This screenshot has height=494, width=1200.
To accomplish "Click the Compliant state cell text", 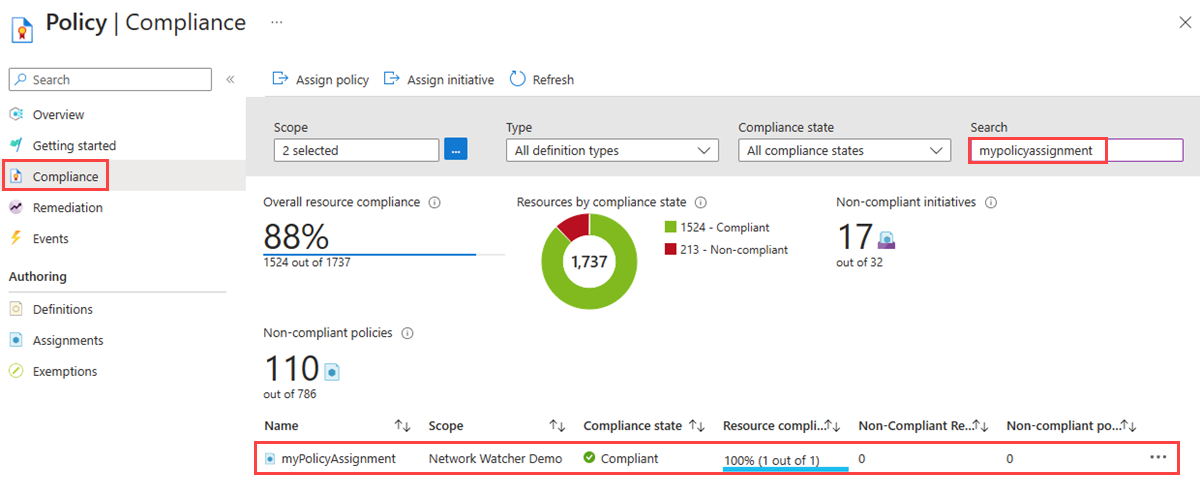I will [x=630, y=458].
